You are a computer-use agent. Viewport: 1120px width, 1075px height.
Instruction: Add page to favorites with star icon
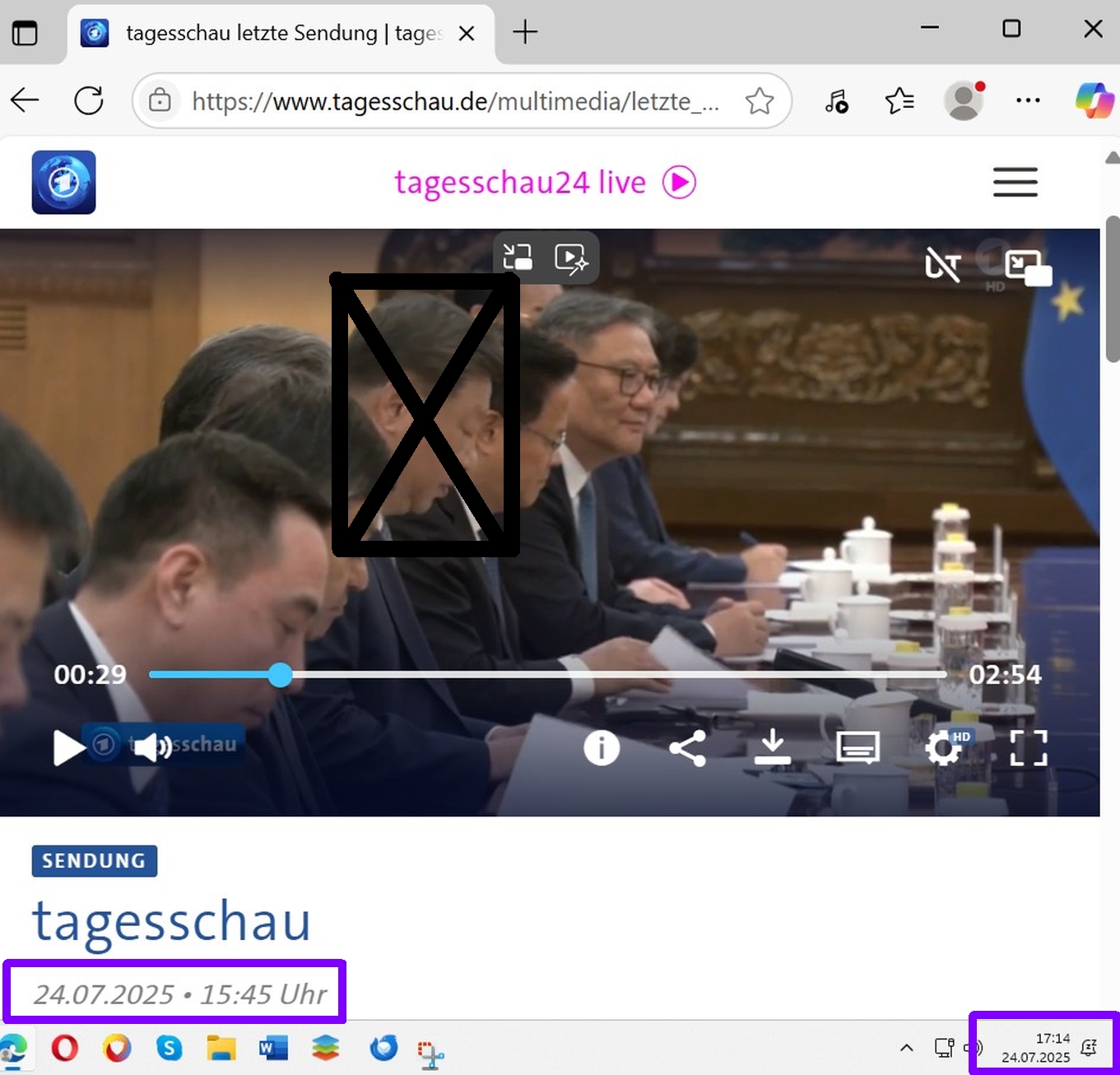pyautogui.click(x=759, y=101)
